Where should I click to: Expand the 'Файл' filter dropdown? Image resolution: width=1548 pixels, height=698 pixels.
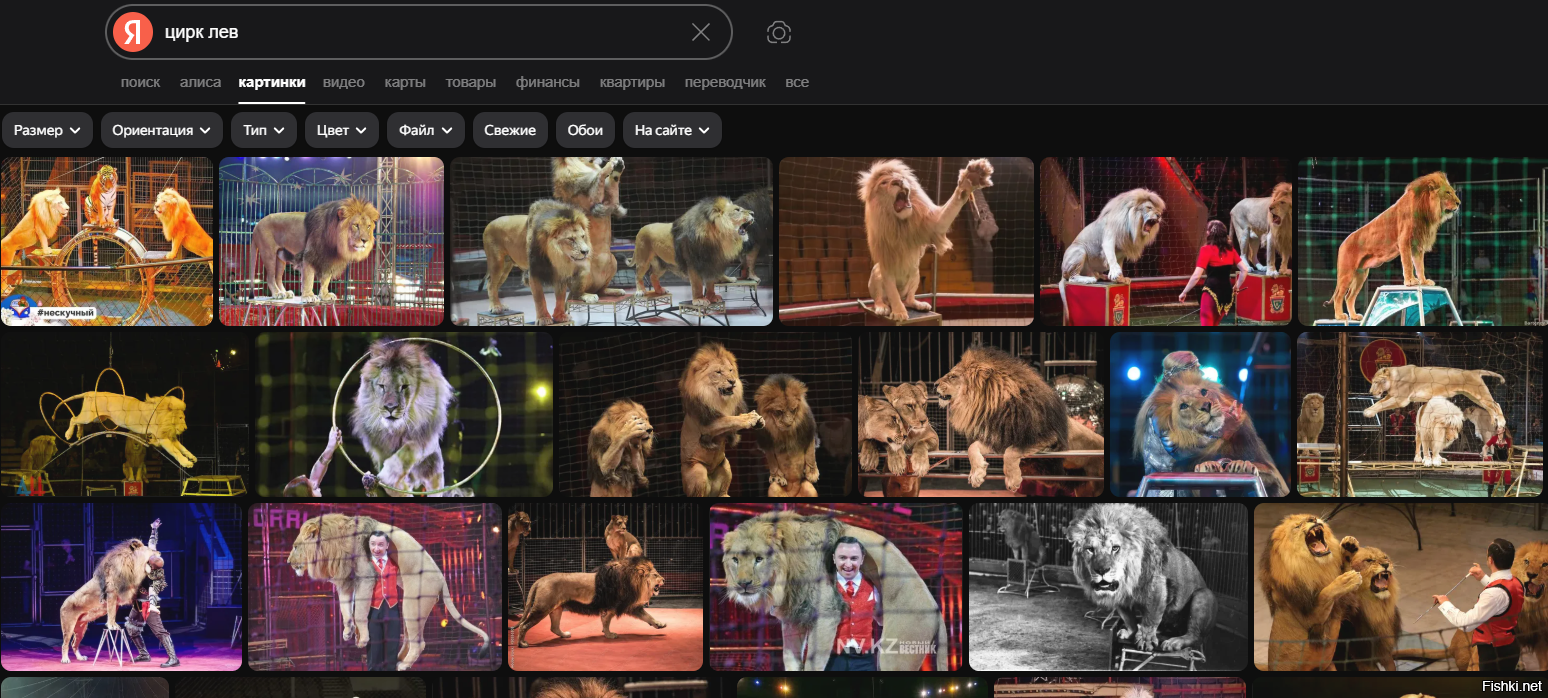point(426,130)
